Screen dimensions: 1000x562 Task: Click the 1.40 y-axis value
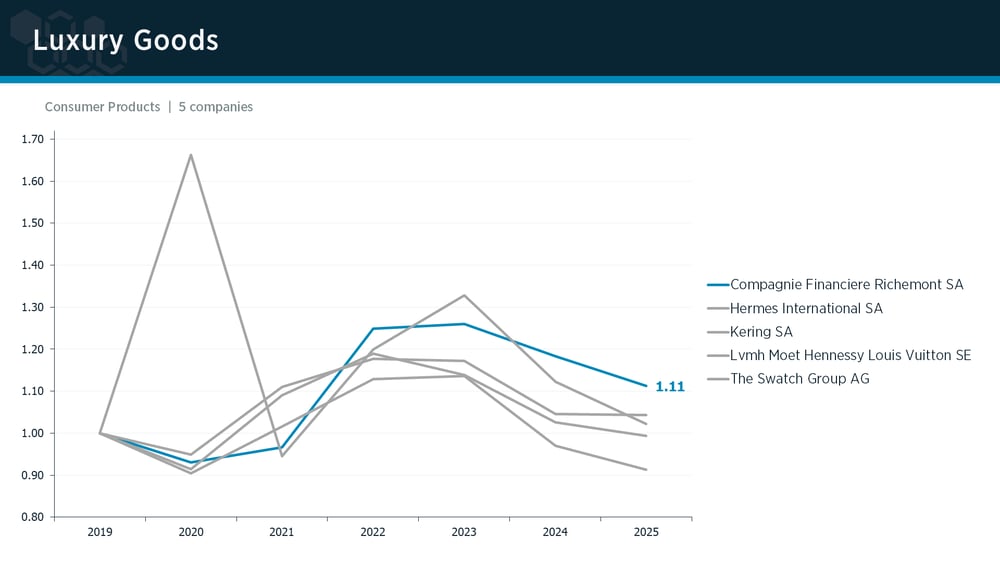point(33,265)
